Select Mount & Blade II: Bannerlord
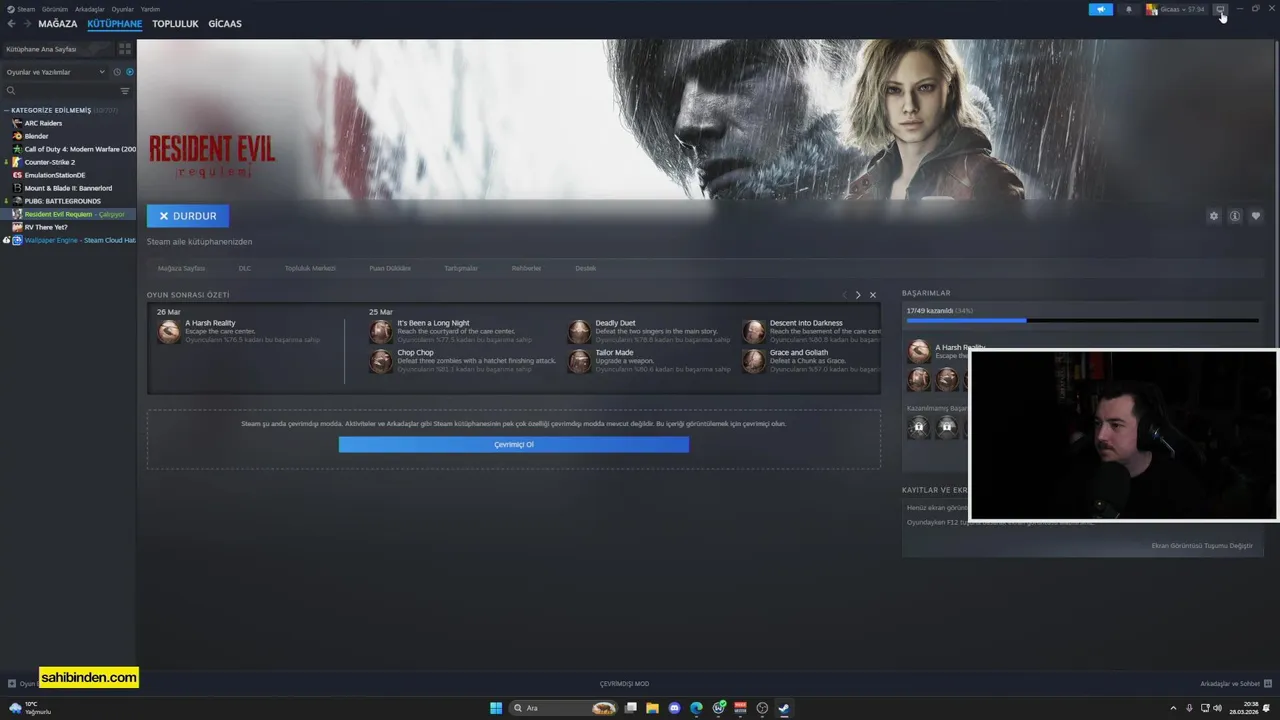Viewport: 1280px width, 720px height. pyautogui.click(x=68, y=188)
